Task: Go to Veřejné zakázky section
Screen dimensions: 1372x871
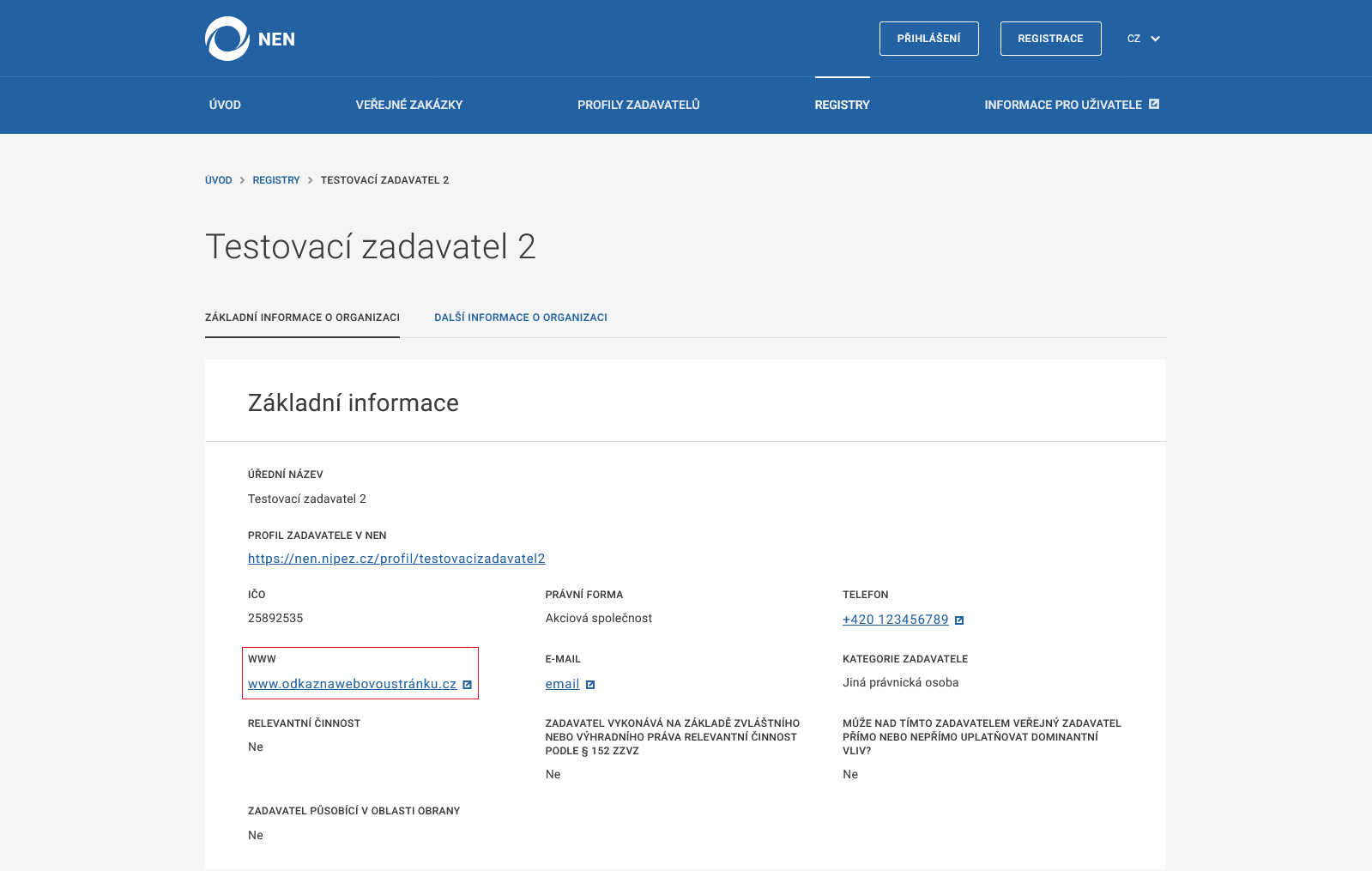Action: pos(409,105)
